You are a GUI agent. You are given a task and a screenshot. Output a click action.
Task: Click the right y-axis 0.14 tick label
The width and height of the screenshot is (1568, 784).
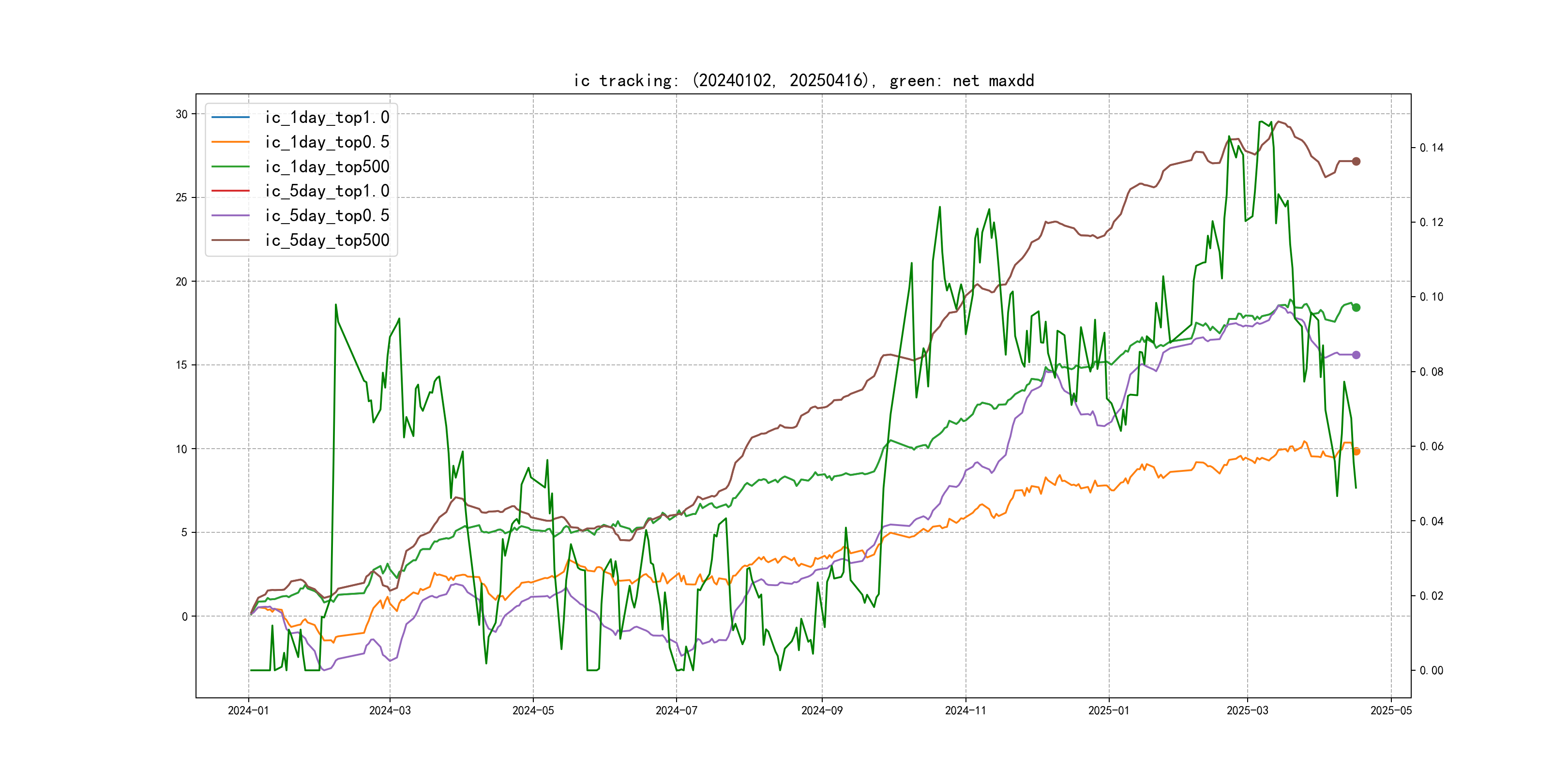pyautogui.click(x=1431, y=148)
